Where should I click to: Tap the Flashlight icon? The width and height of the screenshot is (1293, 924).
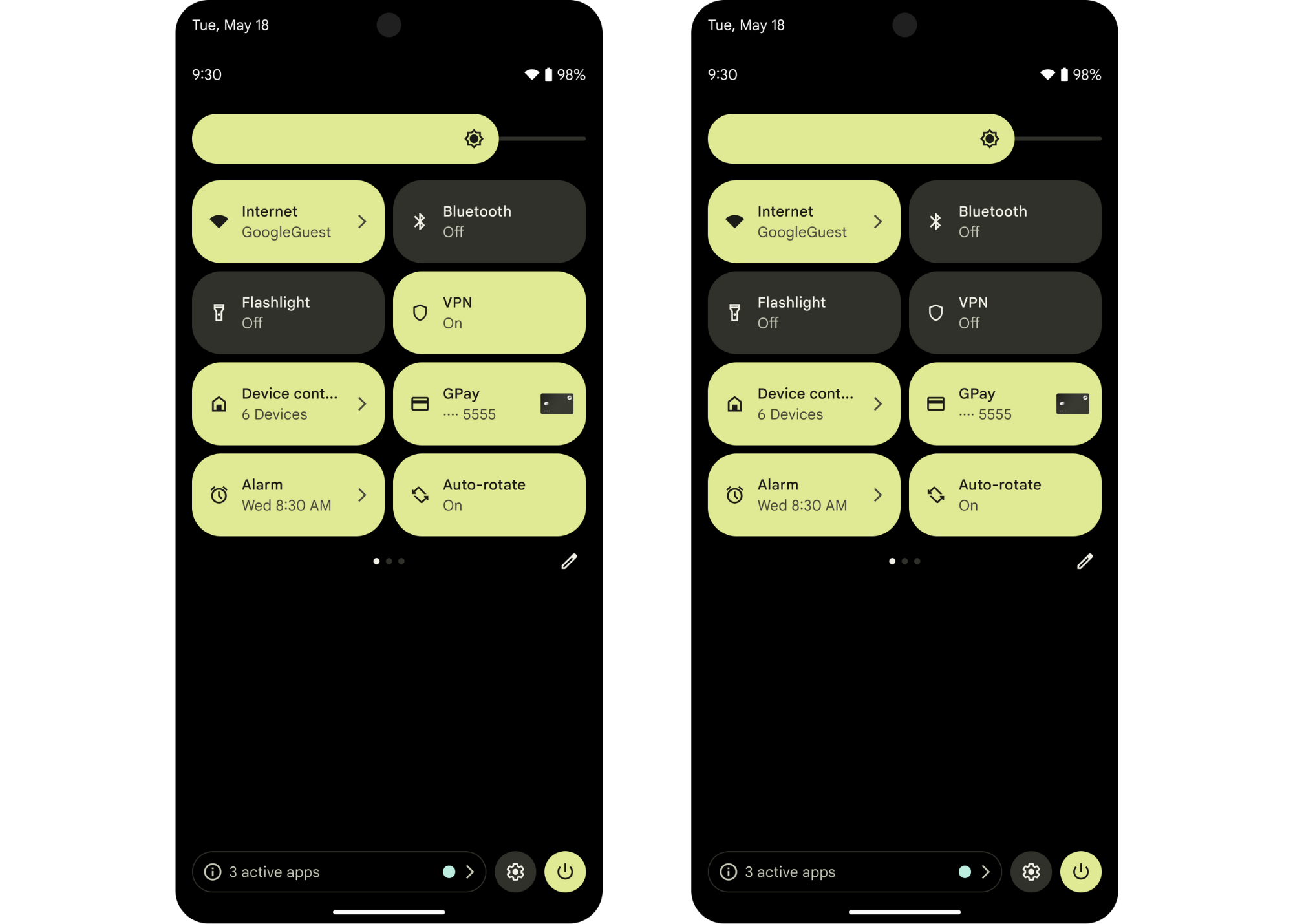tap(222, 312)
